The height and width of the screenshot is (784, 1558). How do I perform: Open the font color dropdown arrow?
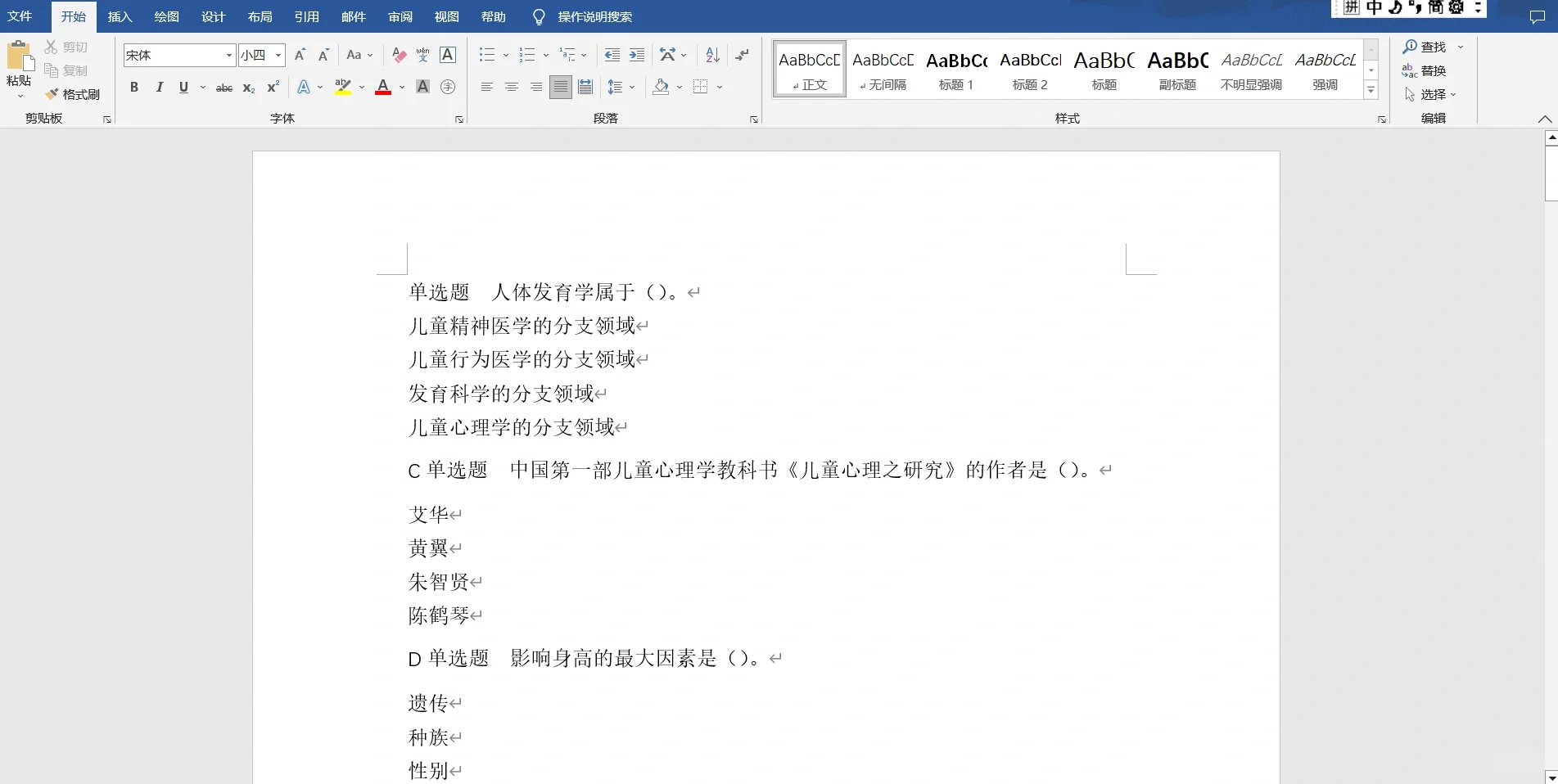coord(402,87)
